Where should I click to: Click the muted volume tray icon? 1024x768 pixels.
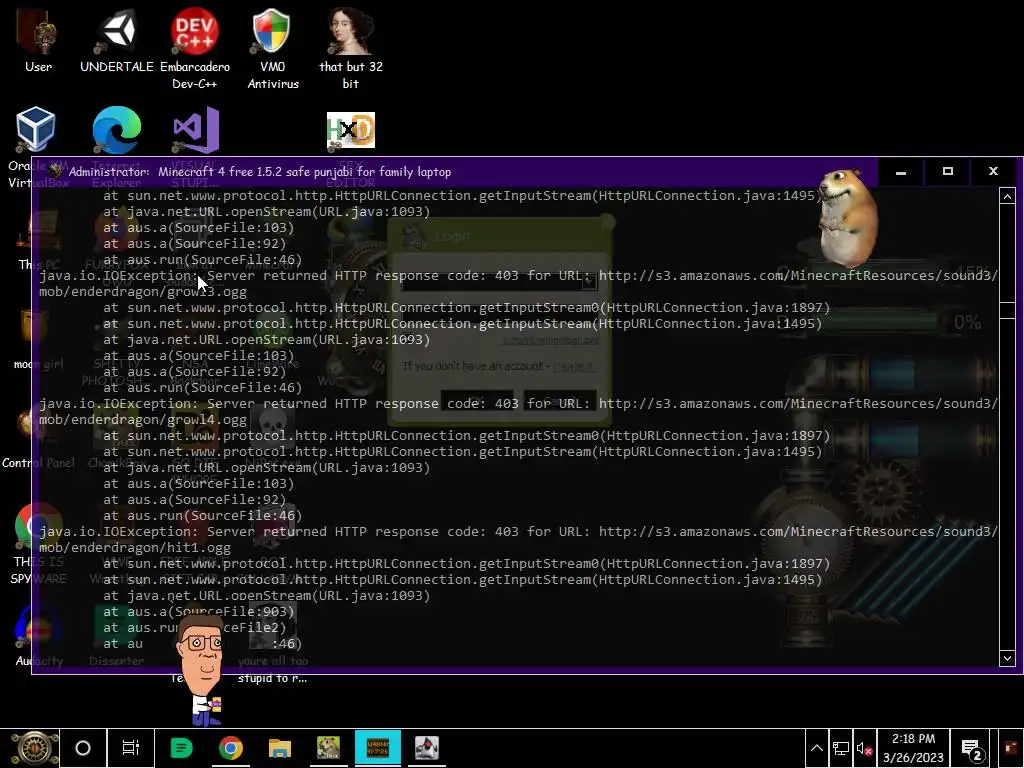pyautogui.click(x=864, y=749)
